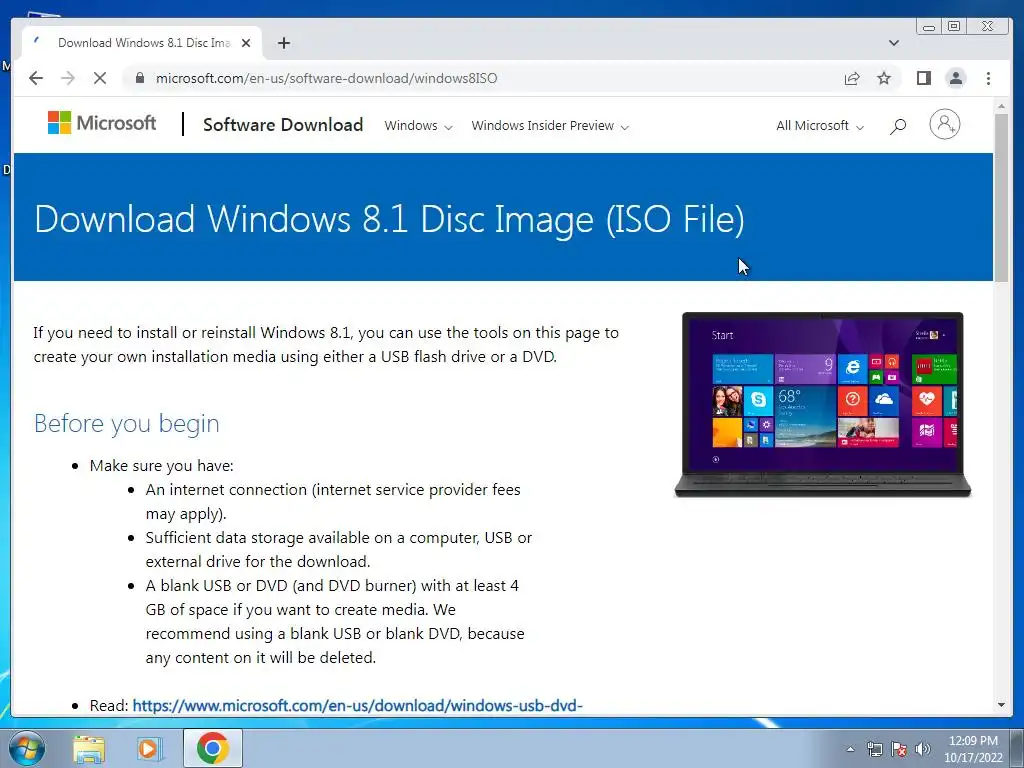This screenshot has height=768, width=1024.
Task: Go to Microsoft homepage logo
Action: click(x=102, y=123)
